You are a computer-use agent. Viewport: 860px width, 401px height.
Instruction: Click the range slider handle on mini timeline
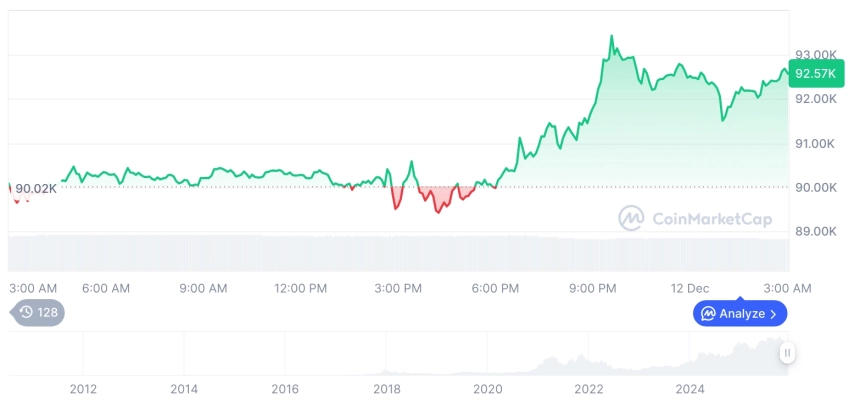pos(788,352)
